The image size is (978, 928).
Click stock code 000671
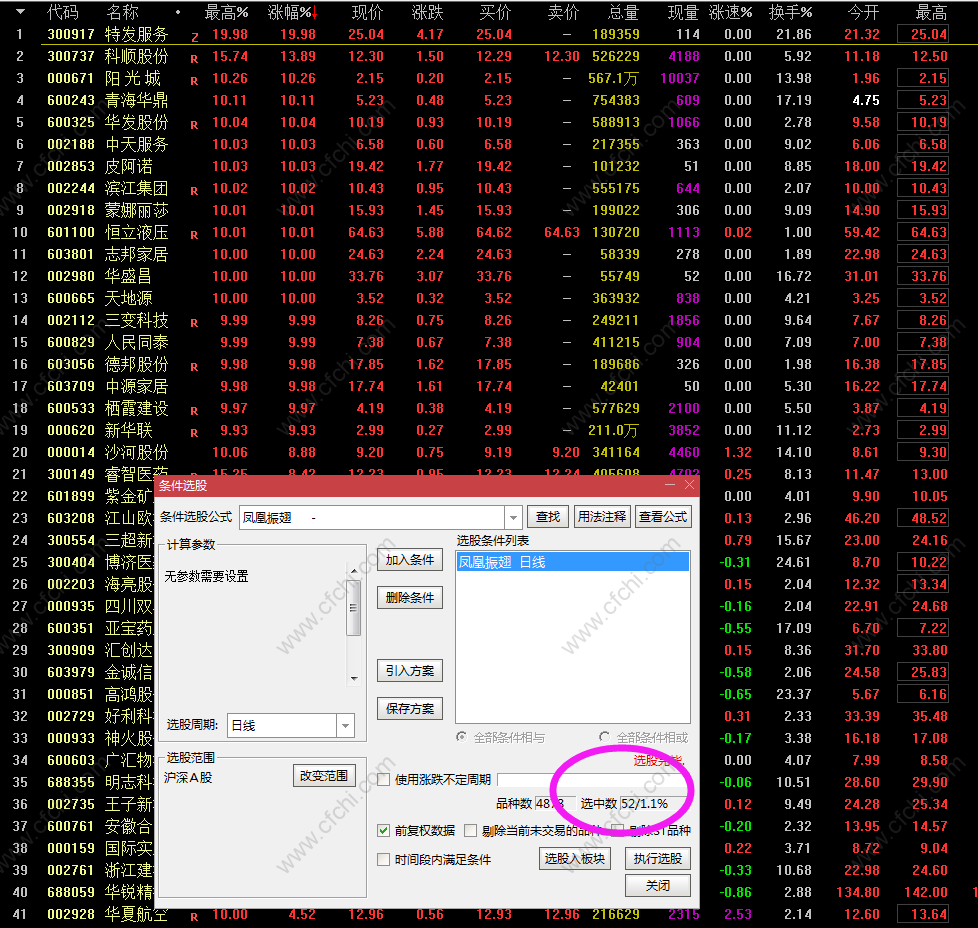71,79
